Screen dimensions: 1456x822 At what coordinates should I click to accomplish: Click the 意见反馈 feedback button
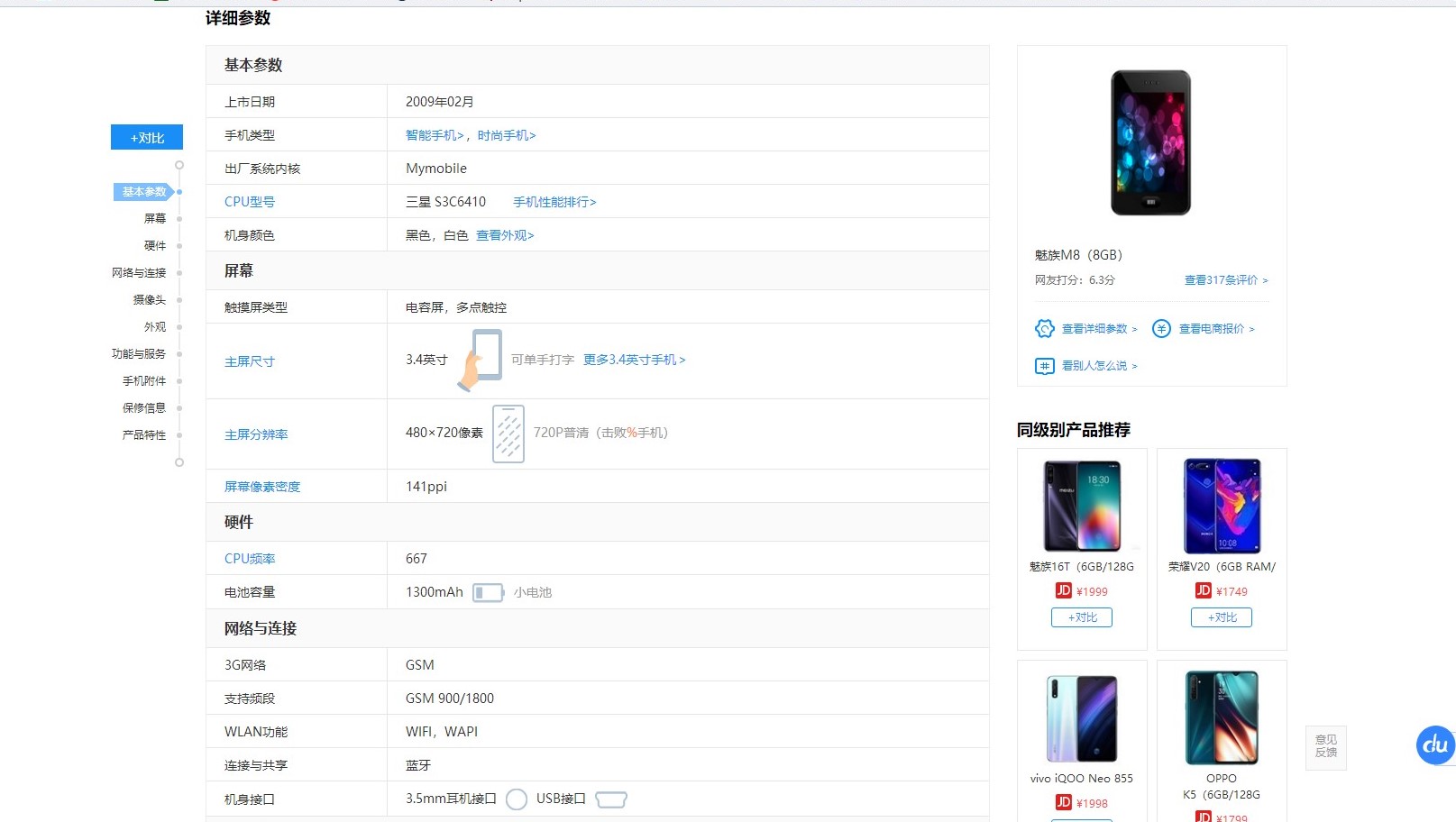coord(1326,747)
